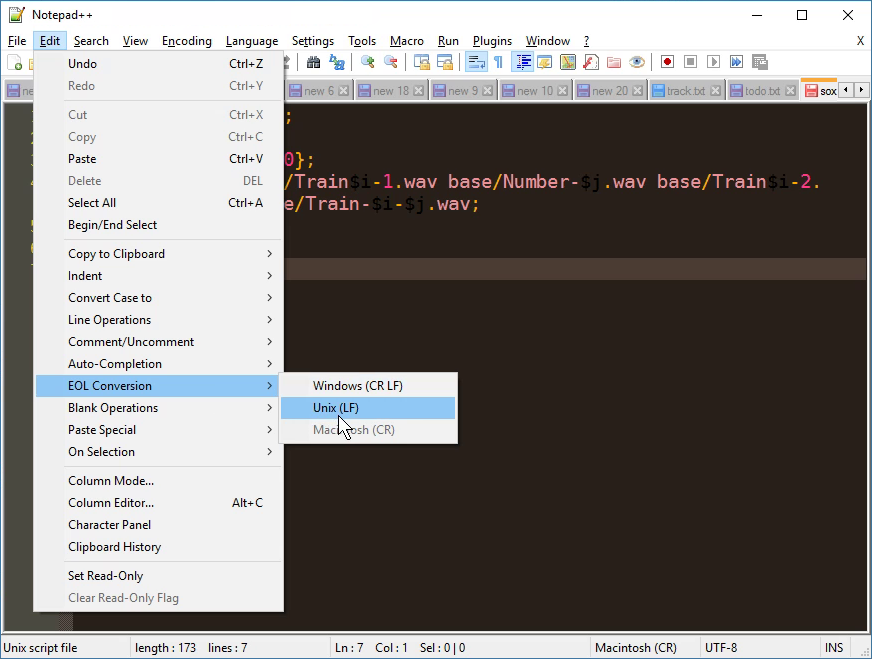Image resolution: width=872 pixels, height=659 pixels.
Task: Click the user-defined language dialog icon
Action: click(x=545, y=62)
